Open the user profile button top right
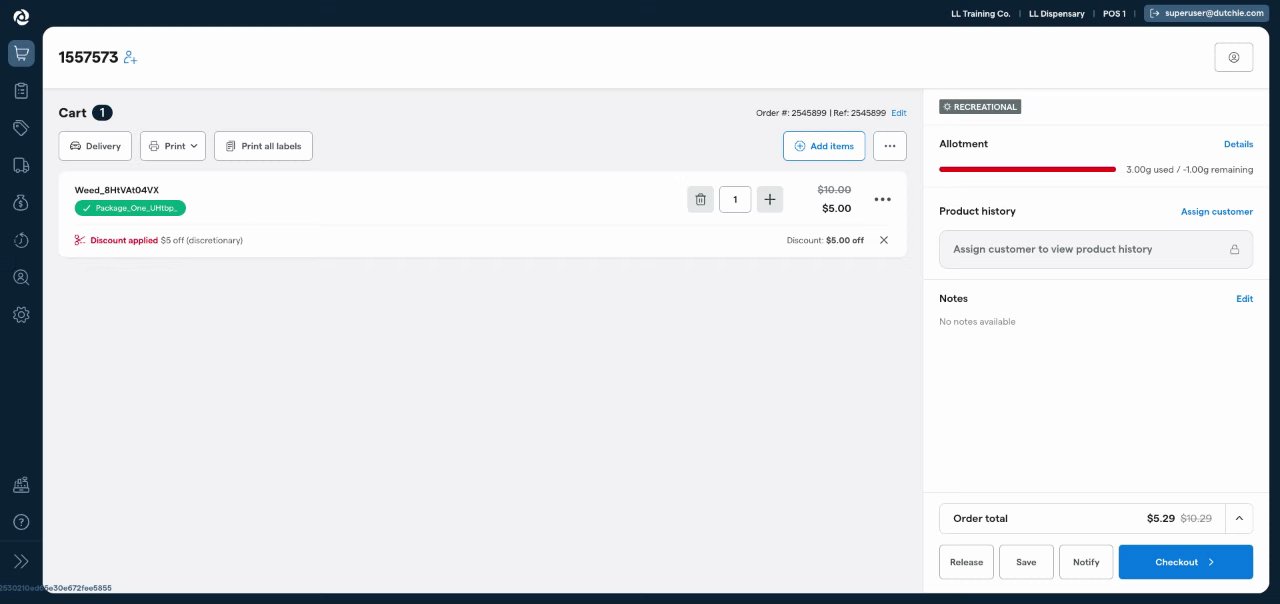Image resolution: width=1280 pixels, height=604 pixels. click(1233, 58)
